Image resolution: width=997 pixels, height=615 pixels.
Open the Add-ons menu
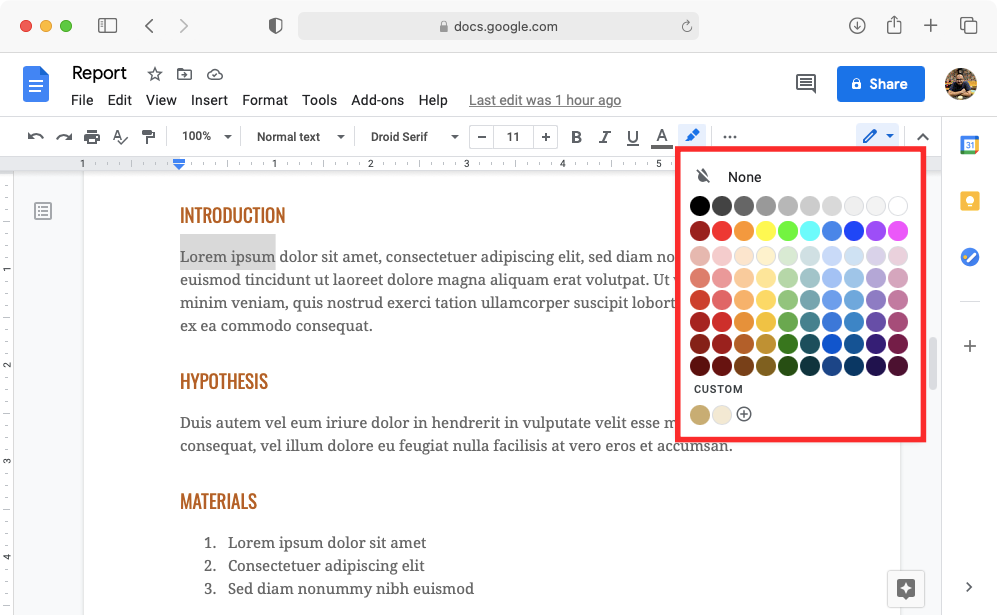click(x=377, y=100)
